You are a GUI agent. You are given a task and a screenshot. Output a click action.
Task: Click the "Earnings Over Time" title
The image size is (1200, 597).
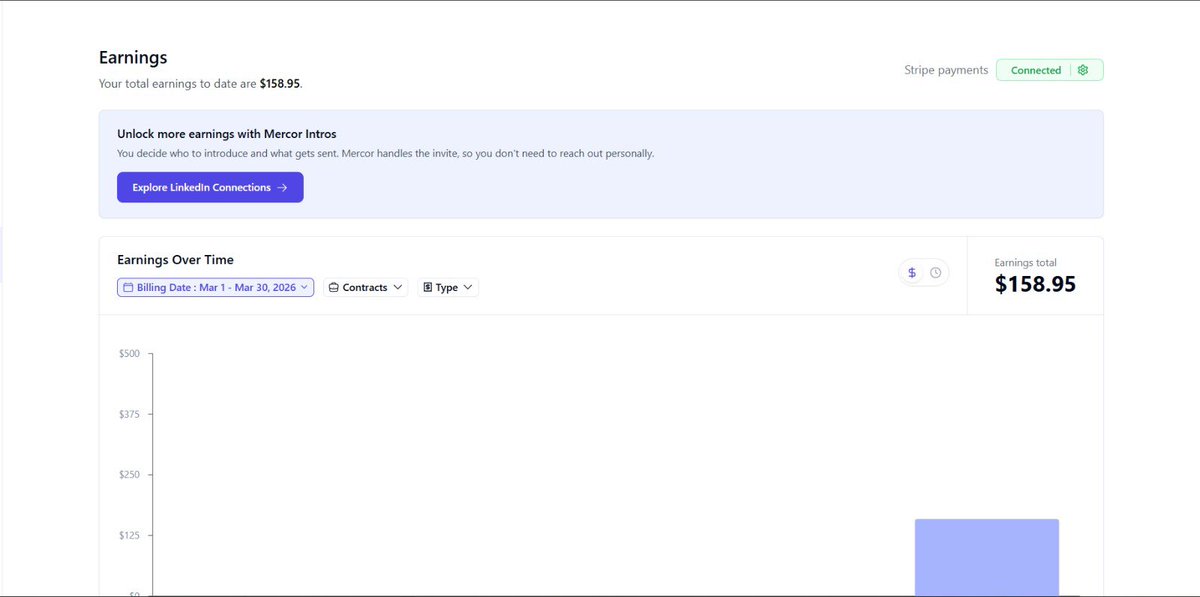(x=175, y=260)
